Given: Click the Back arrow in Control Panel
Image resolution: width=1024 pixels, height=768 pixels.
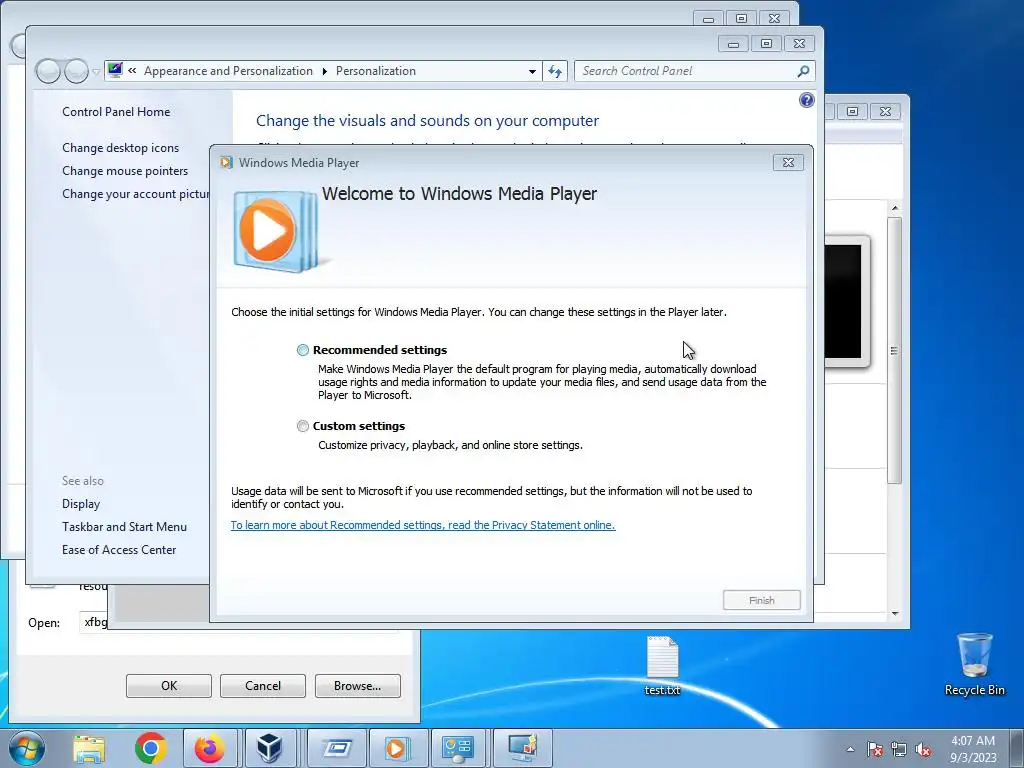Looking at the screenshot, I should click(48, 71).
